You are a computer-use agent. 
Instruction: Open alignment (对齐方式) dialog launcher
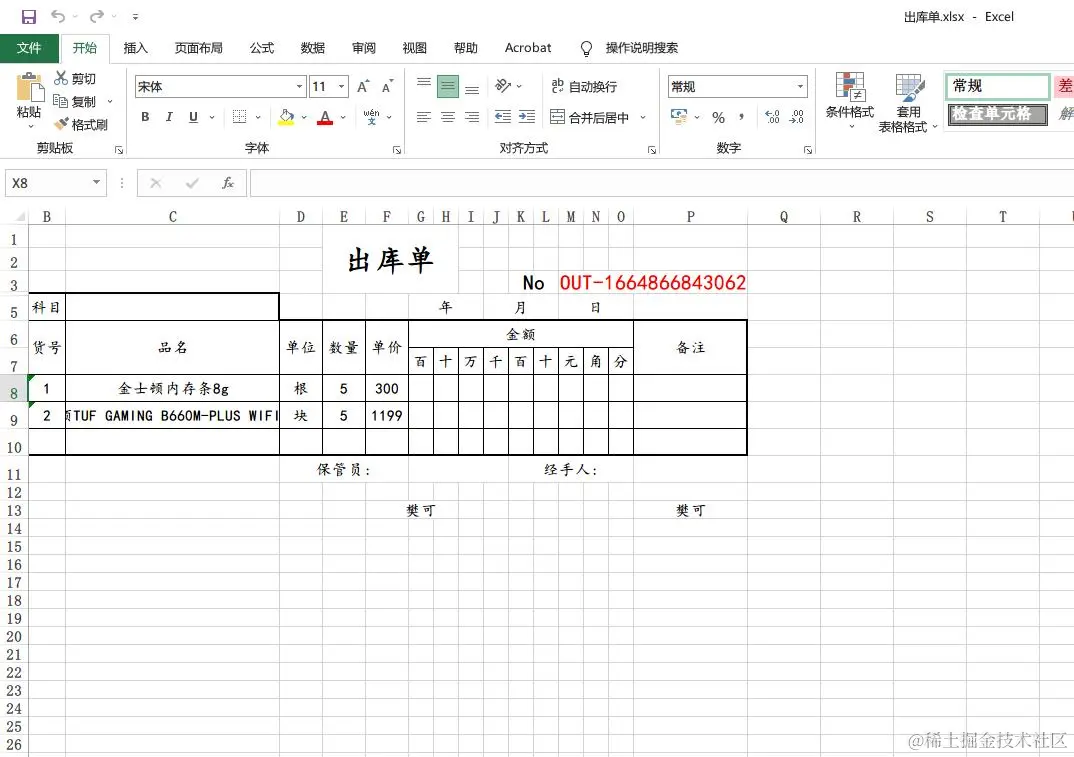[x=652, y=150]
